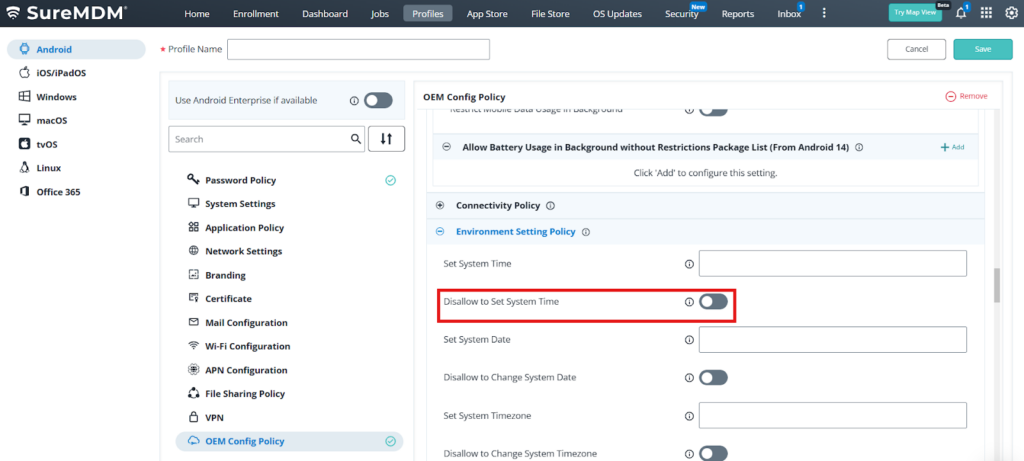1024x461 pixels.
Task: Turn on Disallow to Change System Date
Action: click(x=713, y=377)
